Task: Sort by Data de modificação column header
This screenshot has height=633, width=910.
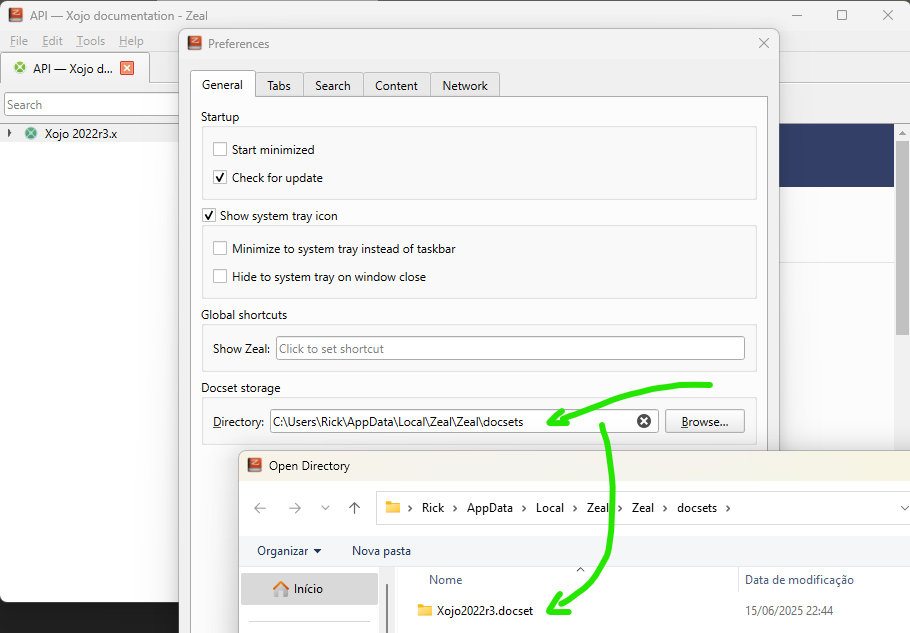Action: click(x=799, y=580)
